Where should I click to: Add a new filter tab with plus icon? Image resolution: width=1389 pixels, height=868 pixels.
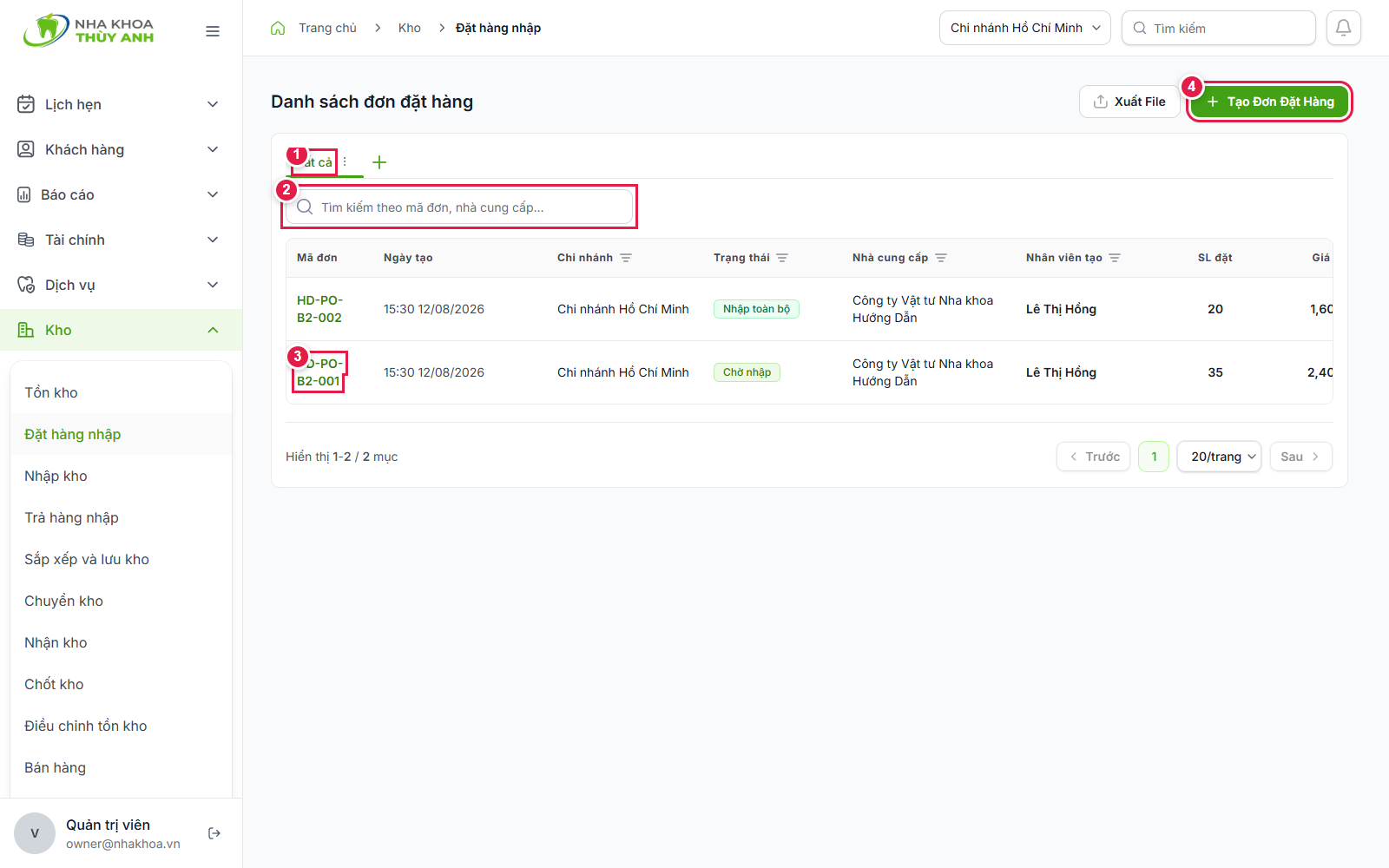(x=379, y=162)
